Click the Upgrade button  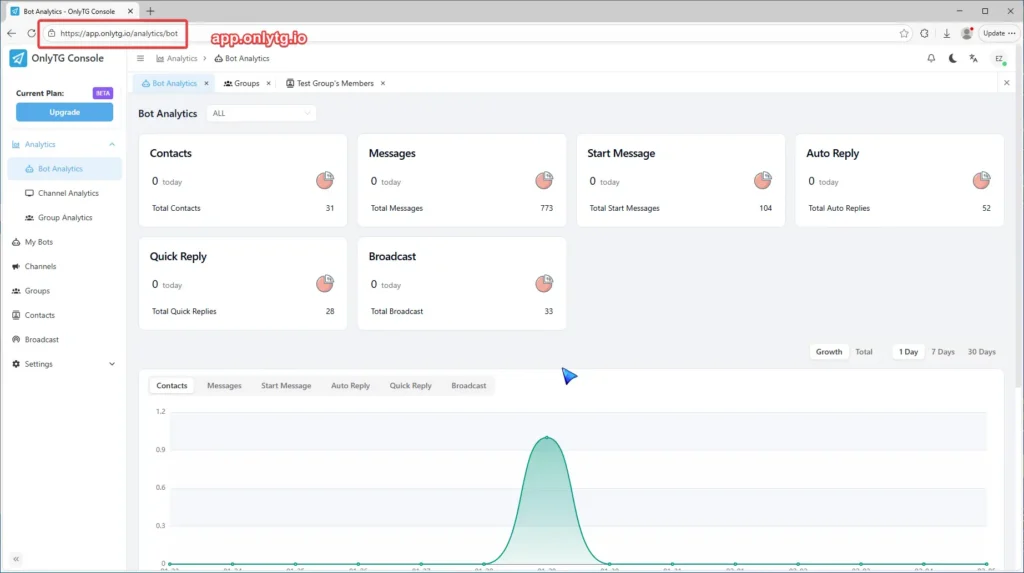tap(64, 112)
